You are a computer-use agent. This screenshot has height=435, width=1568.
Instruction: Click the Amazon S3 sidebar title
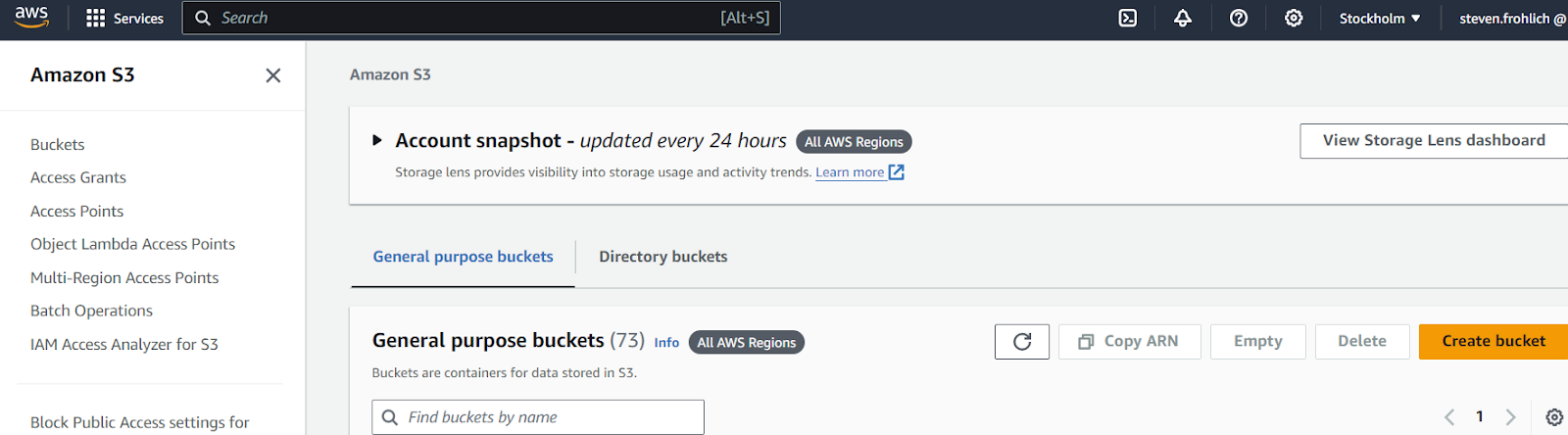point(82,74)
